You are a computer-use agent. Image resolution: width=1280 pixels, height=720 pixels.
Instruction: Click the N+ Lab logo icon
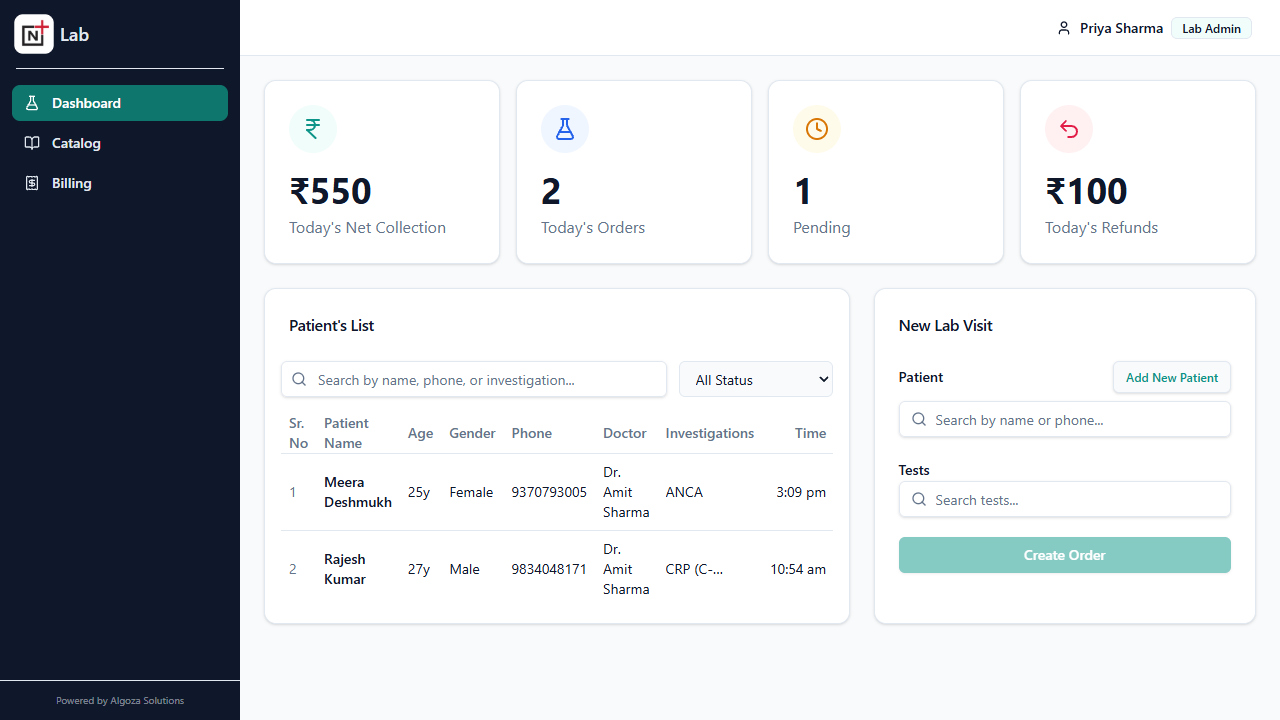pos(34,33)
